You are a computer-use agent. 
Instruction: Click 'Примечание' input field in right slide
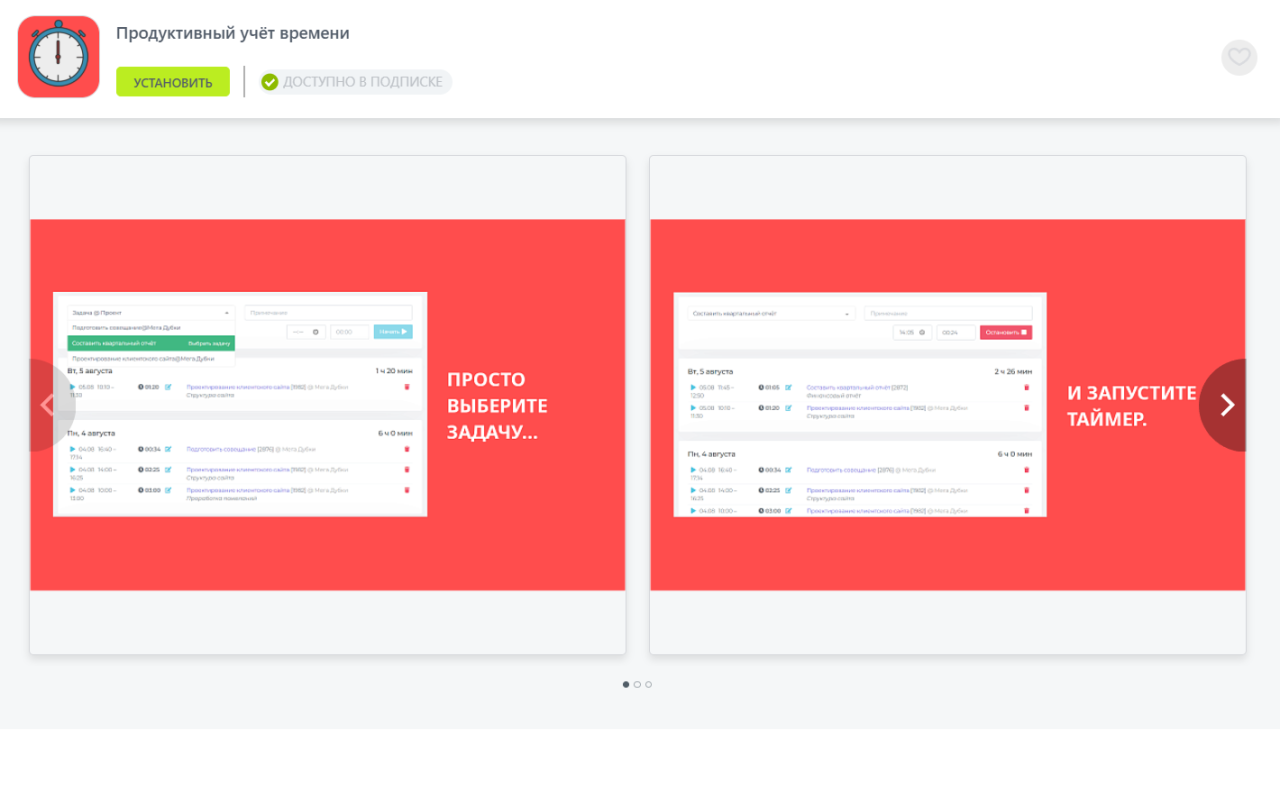pos(948,314)
